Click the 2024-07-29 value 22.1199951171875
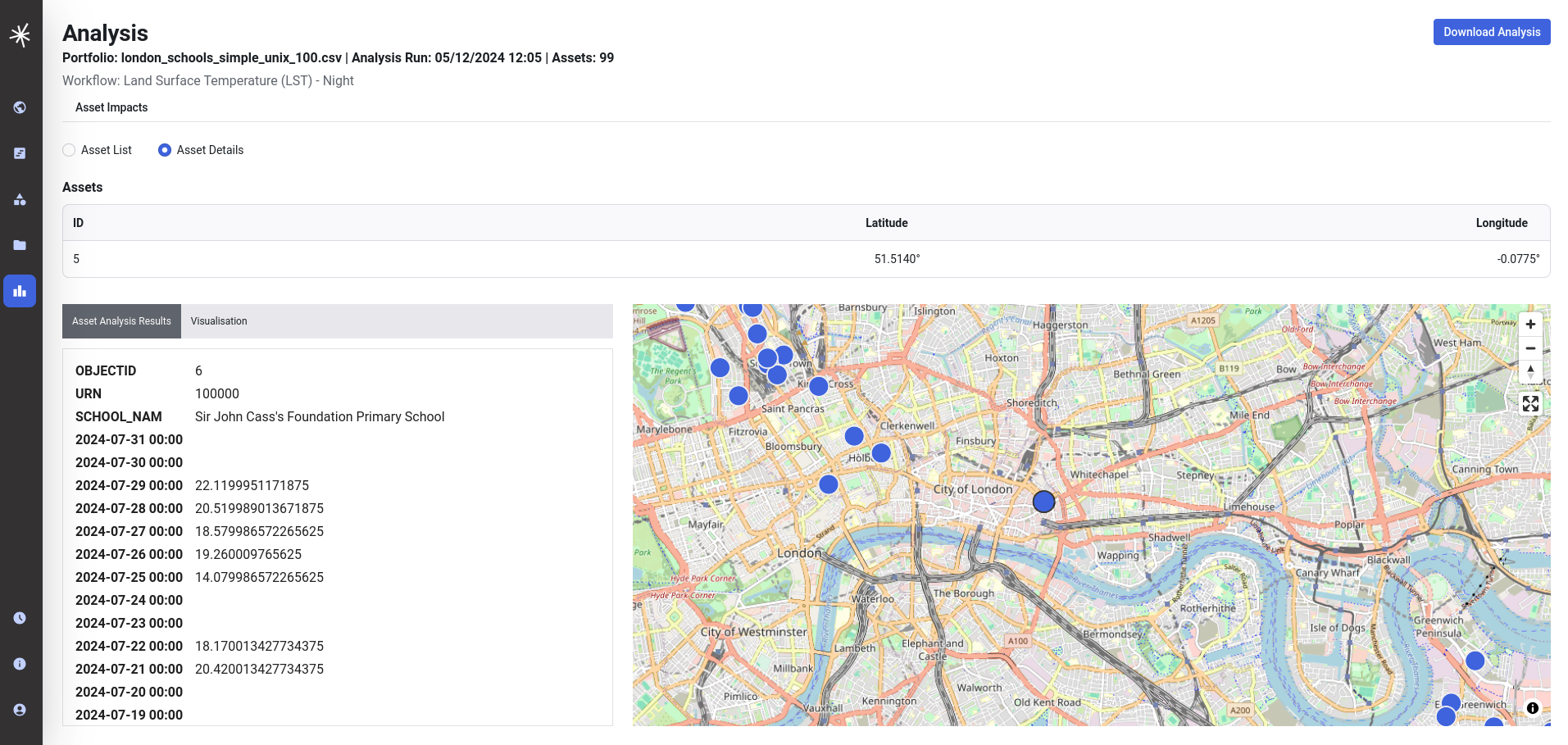1568x745 pixels. point(252,485)
